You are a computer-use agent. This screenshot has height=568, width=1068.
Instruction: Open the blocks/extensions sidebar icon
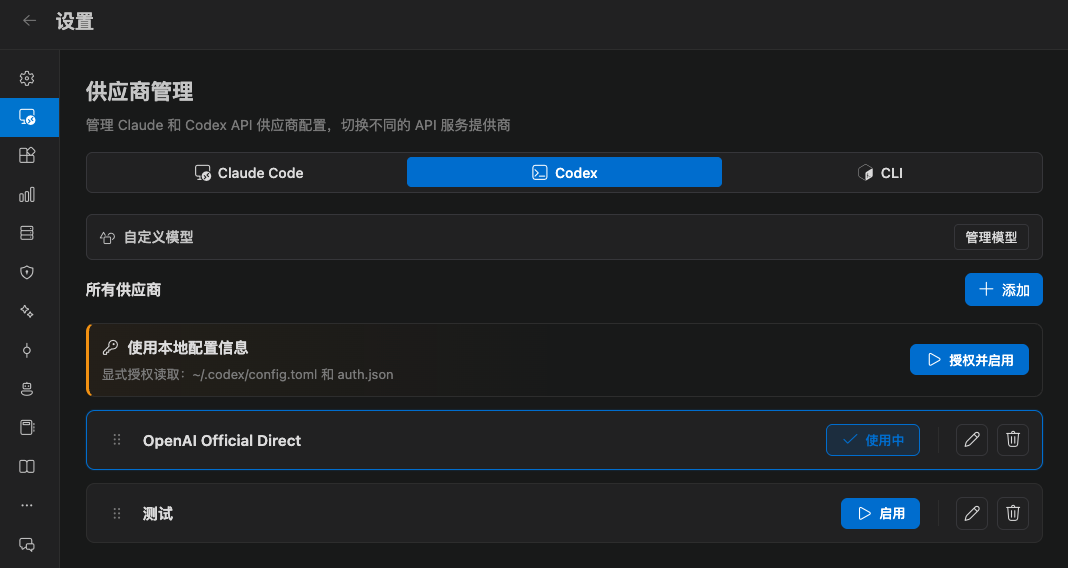[x=27, y=155]
